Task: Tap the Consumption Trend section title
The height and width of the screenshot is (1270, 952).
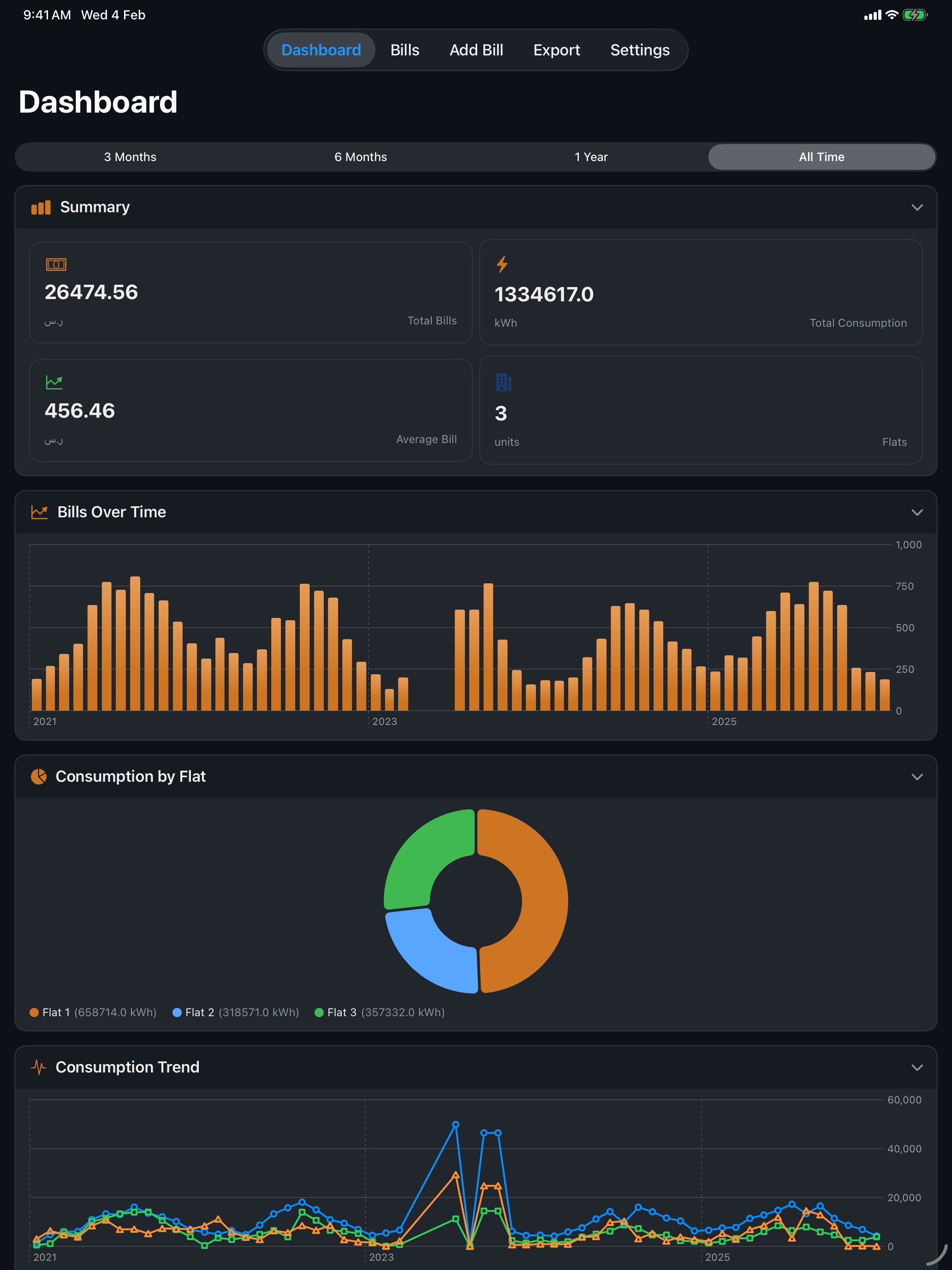Action: (127, 1067)
